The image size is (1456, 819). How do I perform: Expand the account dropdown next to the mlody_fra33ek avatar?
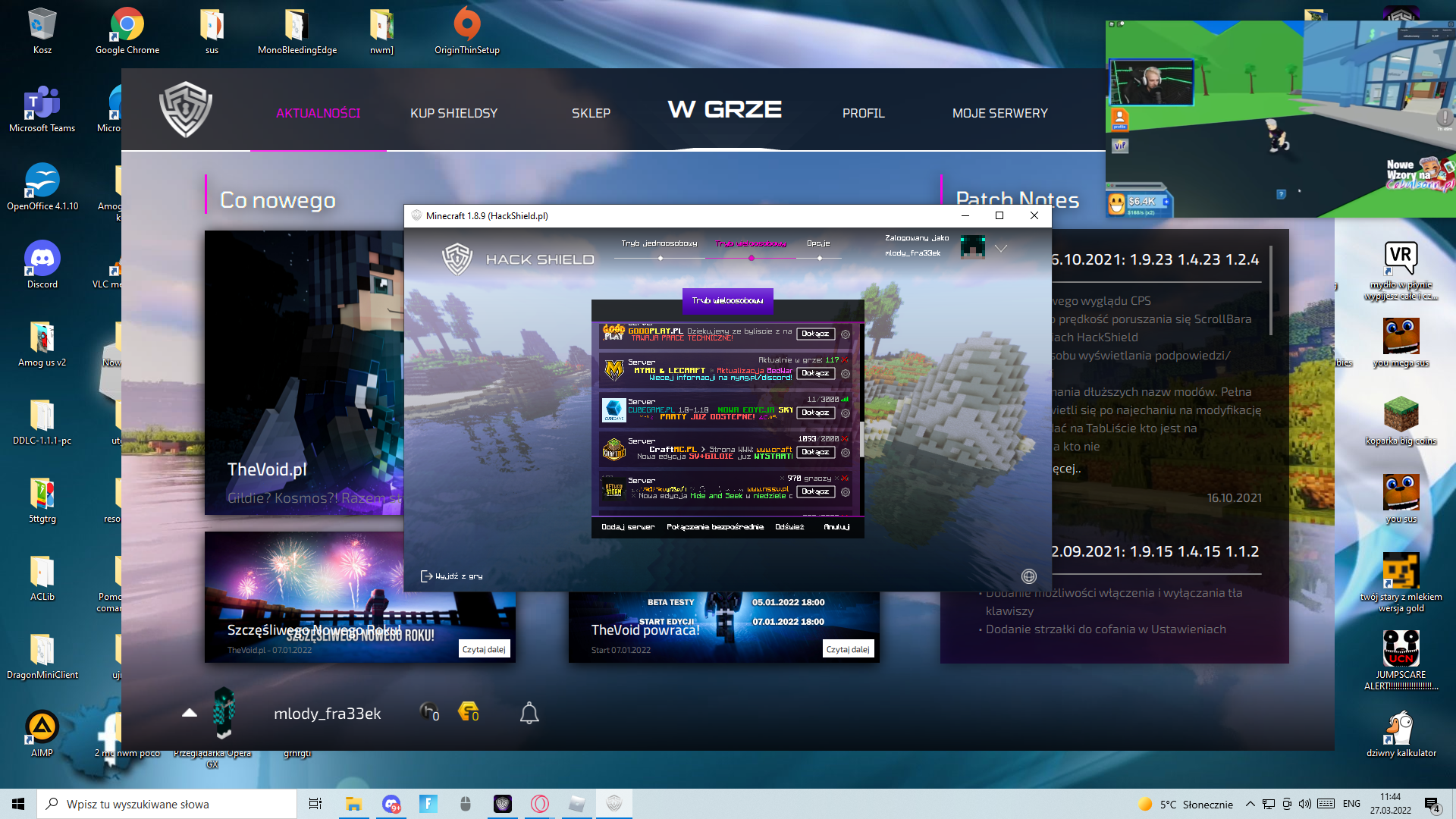tap(1001, 249)
